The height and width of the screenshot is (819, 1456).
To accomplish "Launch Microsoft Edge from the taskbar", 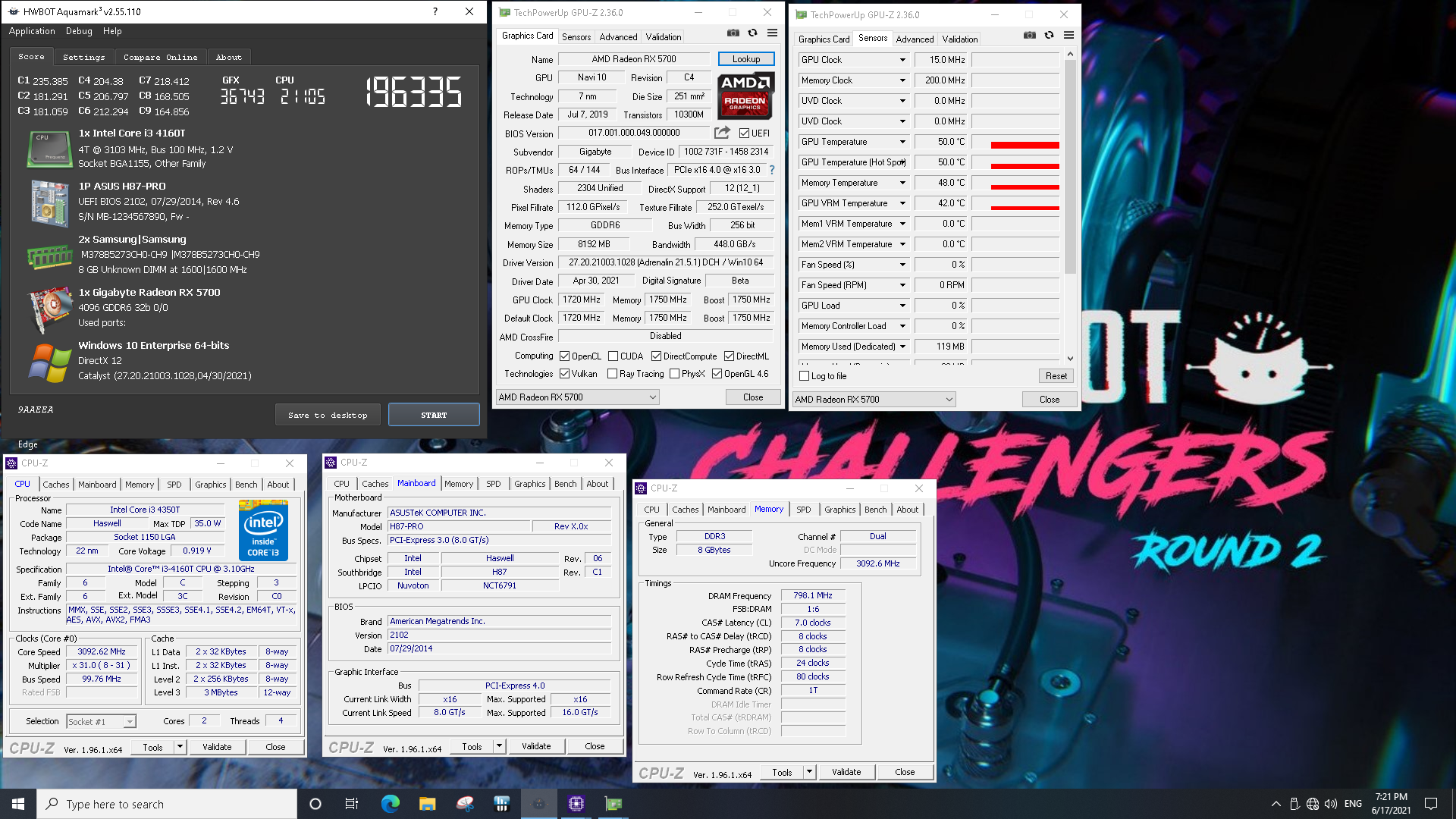I will point(390,804).
